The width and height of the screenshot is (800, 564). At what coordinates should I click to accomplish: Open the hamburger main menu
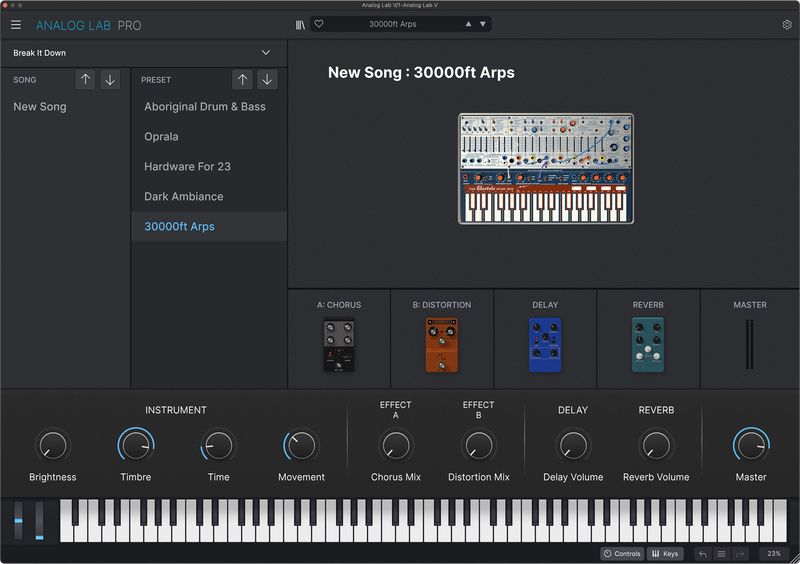[16, 24]
